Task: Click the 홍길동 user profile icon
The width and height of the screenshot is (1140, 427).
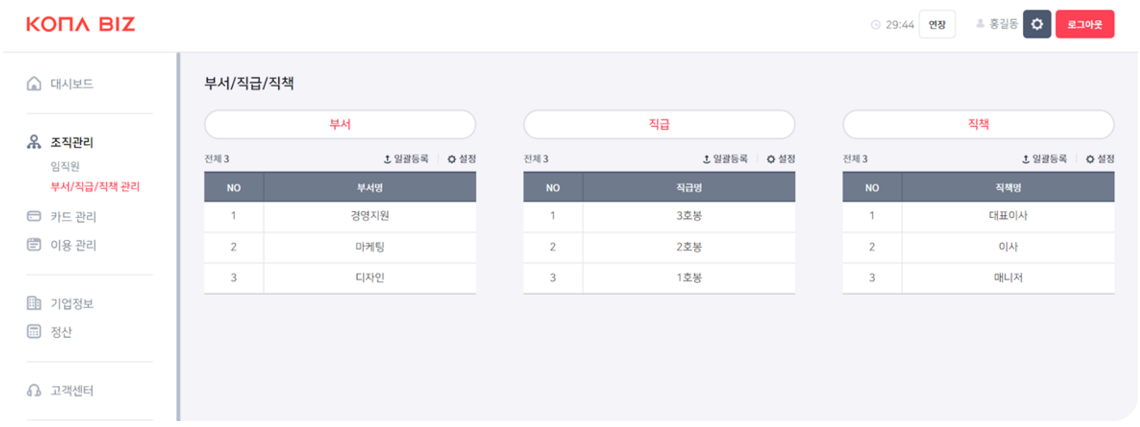Action: 979,24
